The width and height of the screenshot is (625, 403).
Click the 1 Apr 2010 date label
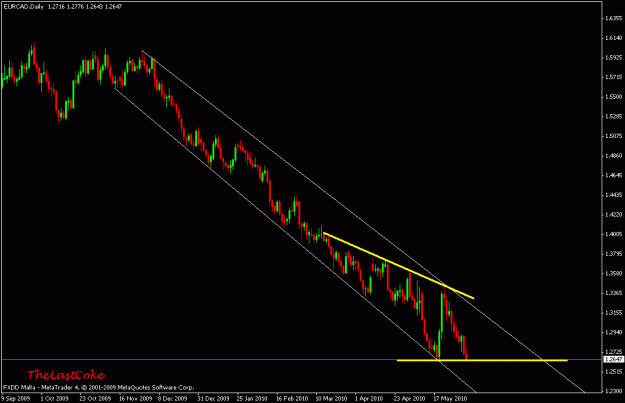(369, 398)
